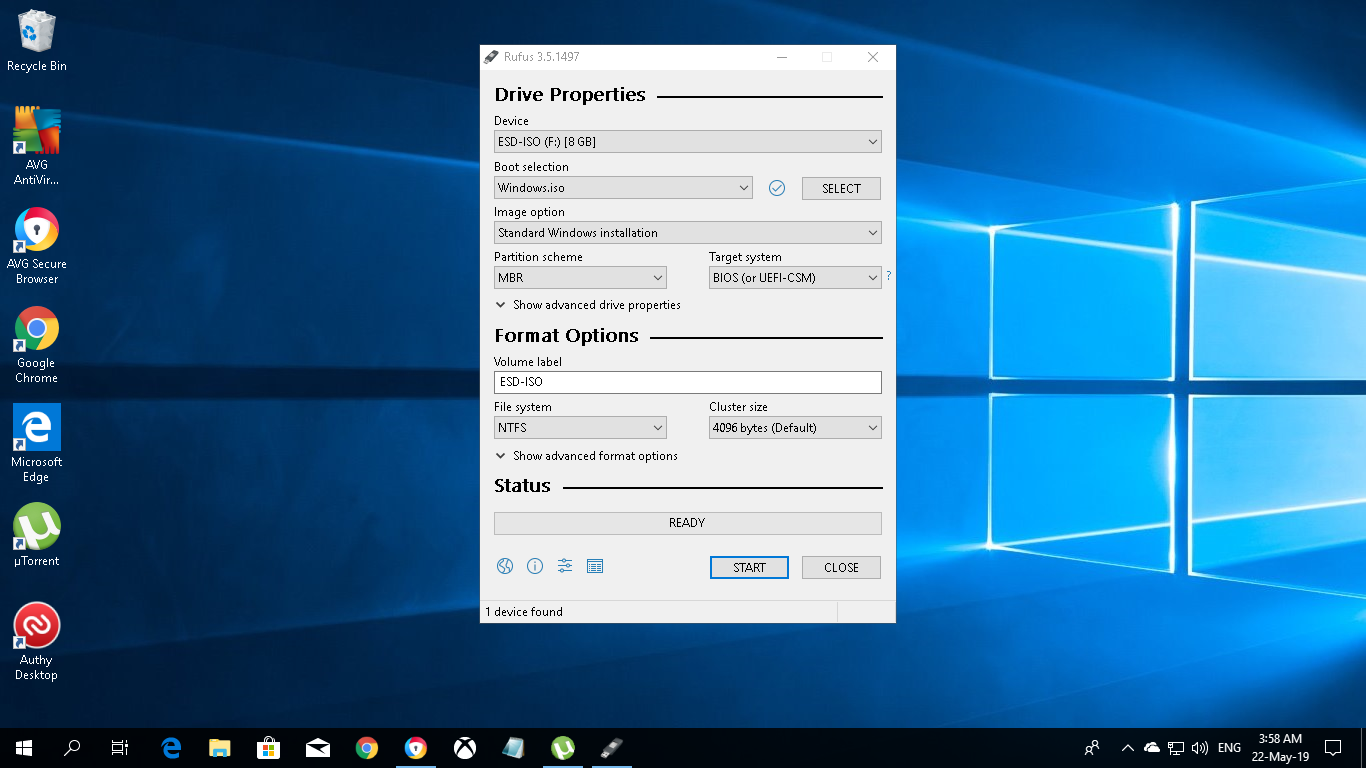
Task: Minimize the Rufus window
Action: (781, 57)
